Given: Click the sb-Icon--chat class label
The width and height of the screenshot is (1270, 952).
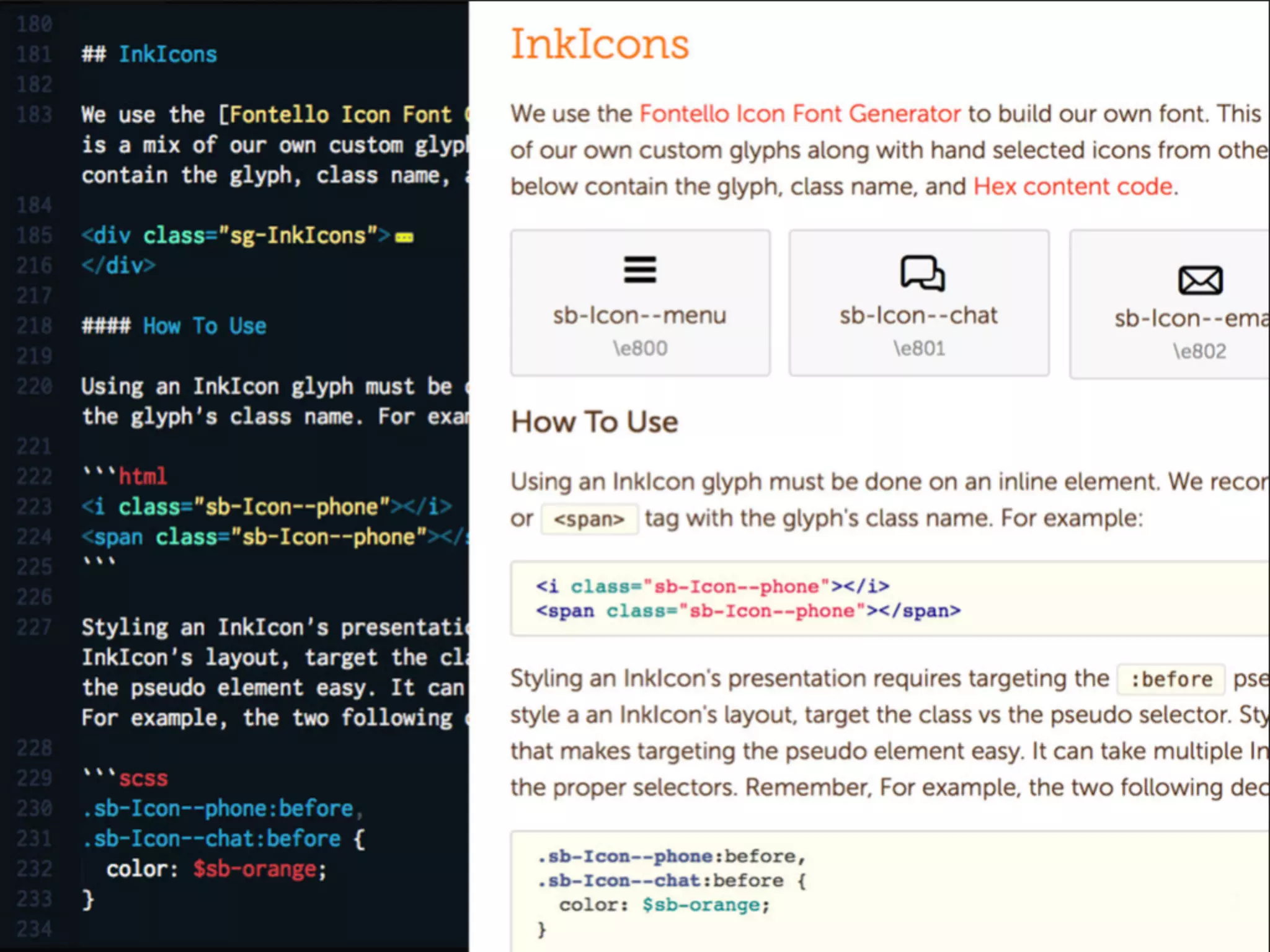Looking at the screenshot, I should tap(918, 315).
